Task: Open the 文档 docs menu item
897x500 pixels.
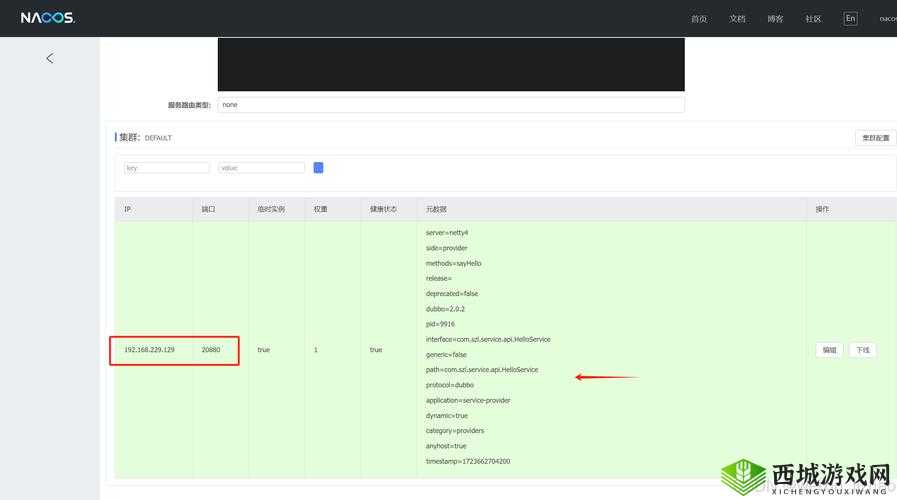Action: point(737,19)
